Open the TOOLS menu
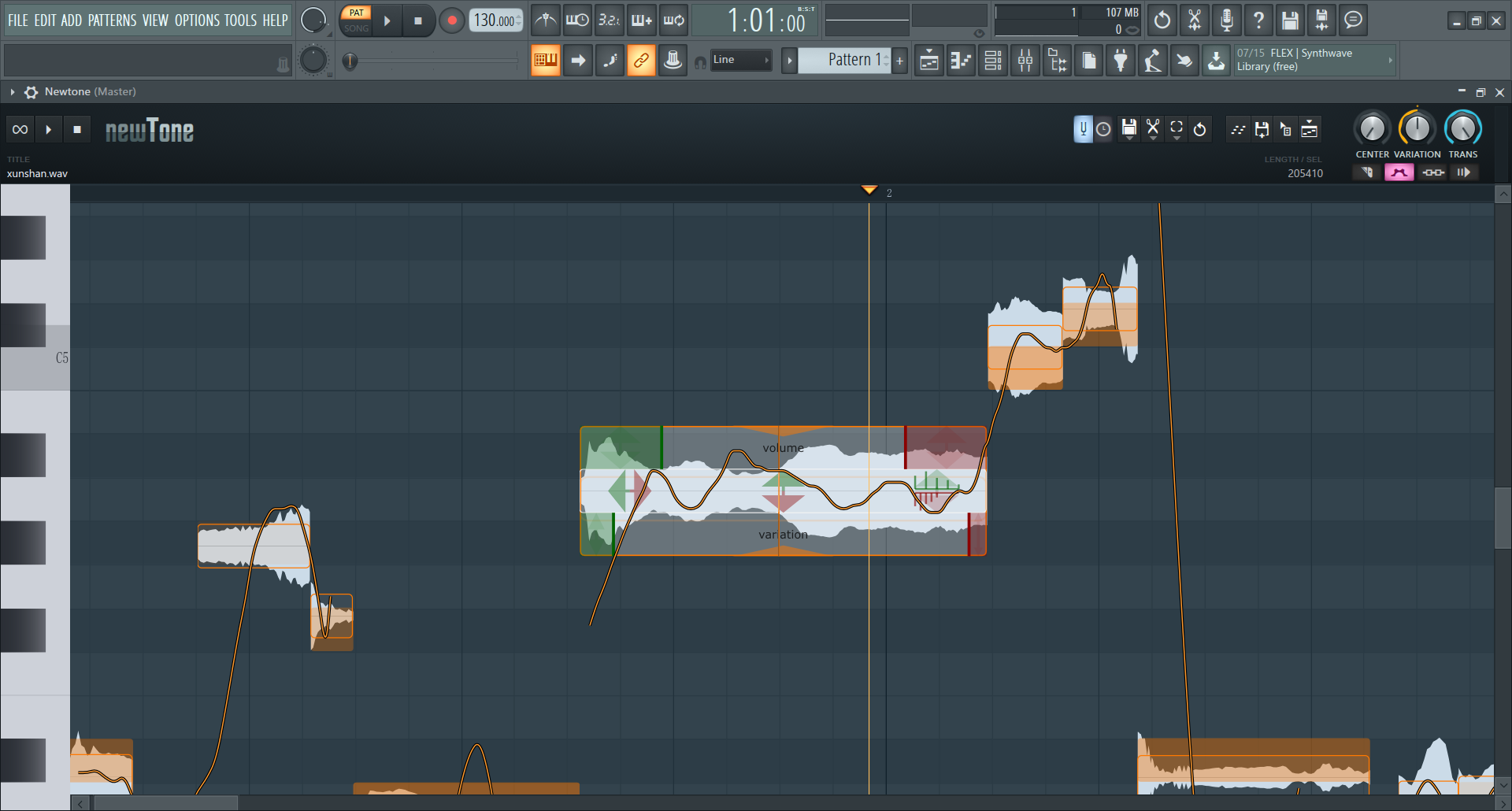The width and height of the screenshot is (1512, 811). 240,20
